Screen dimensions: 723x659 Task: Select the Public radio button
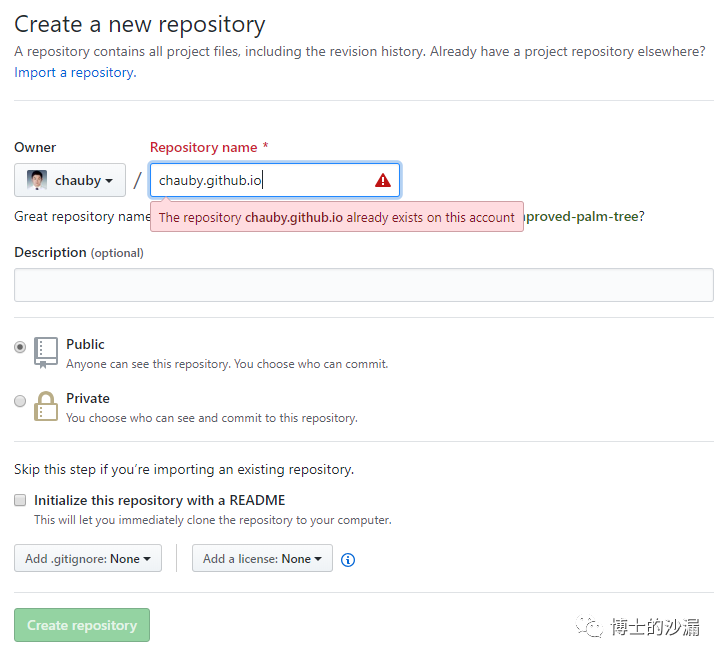pos(20,347)
